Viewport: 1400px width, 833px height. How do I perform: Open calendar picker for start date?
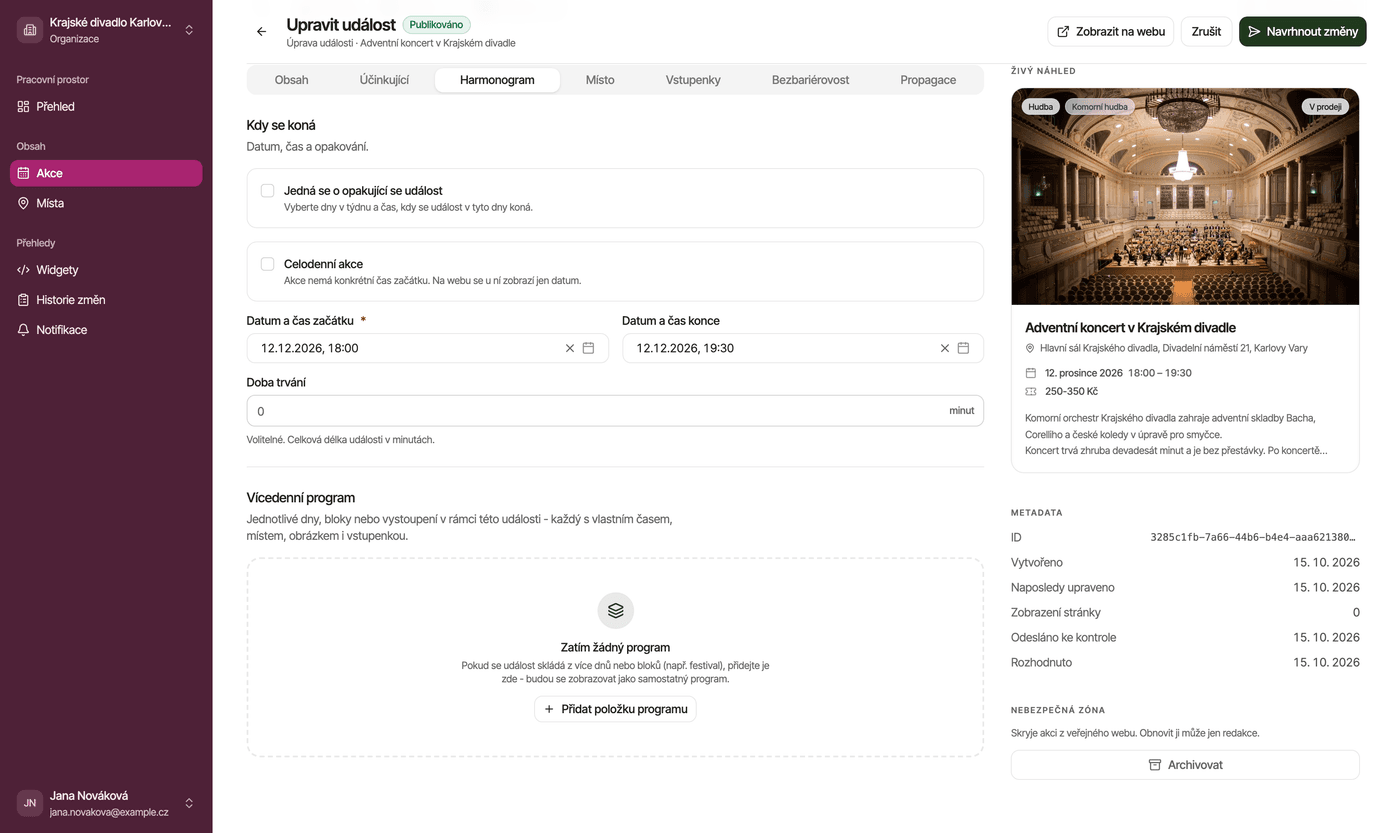(589, 348)
